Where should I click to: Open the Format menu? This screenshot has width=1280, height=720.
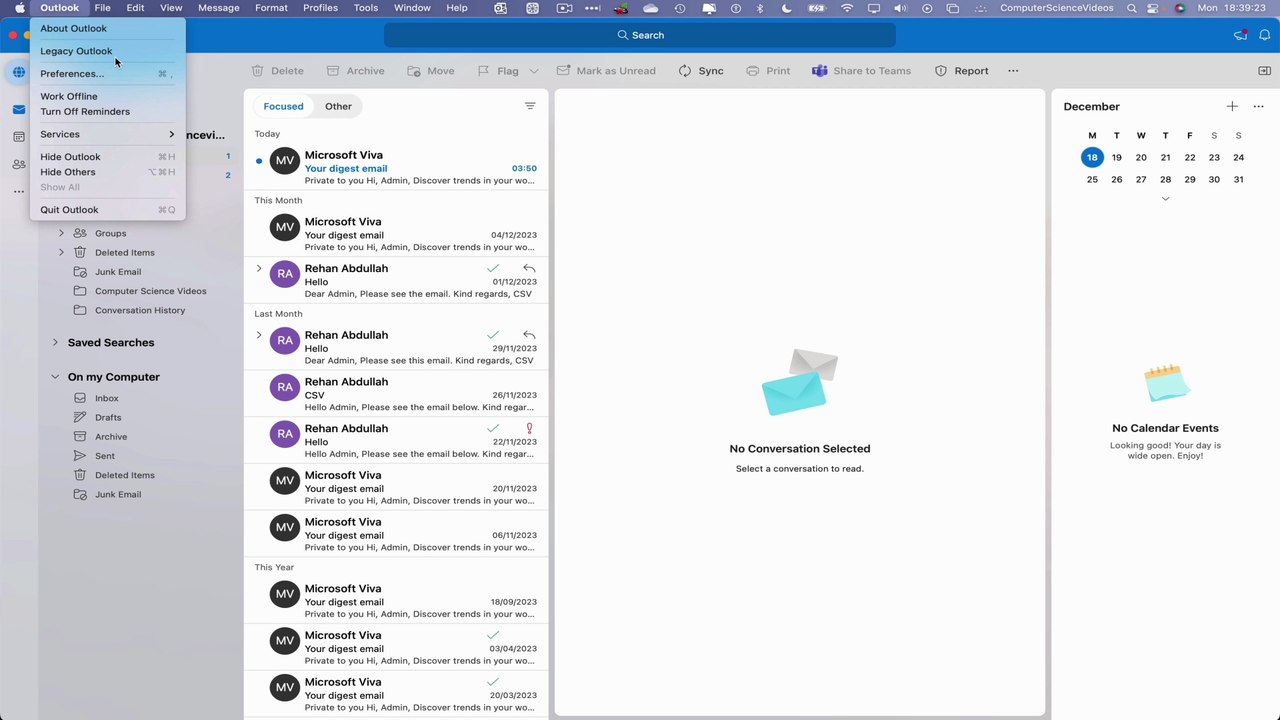[271, 8]
